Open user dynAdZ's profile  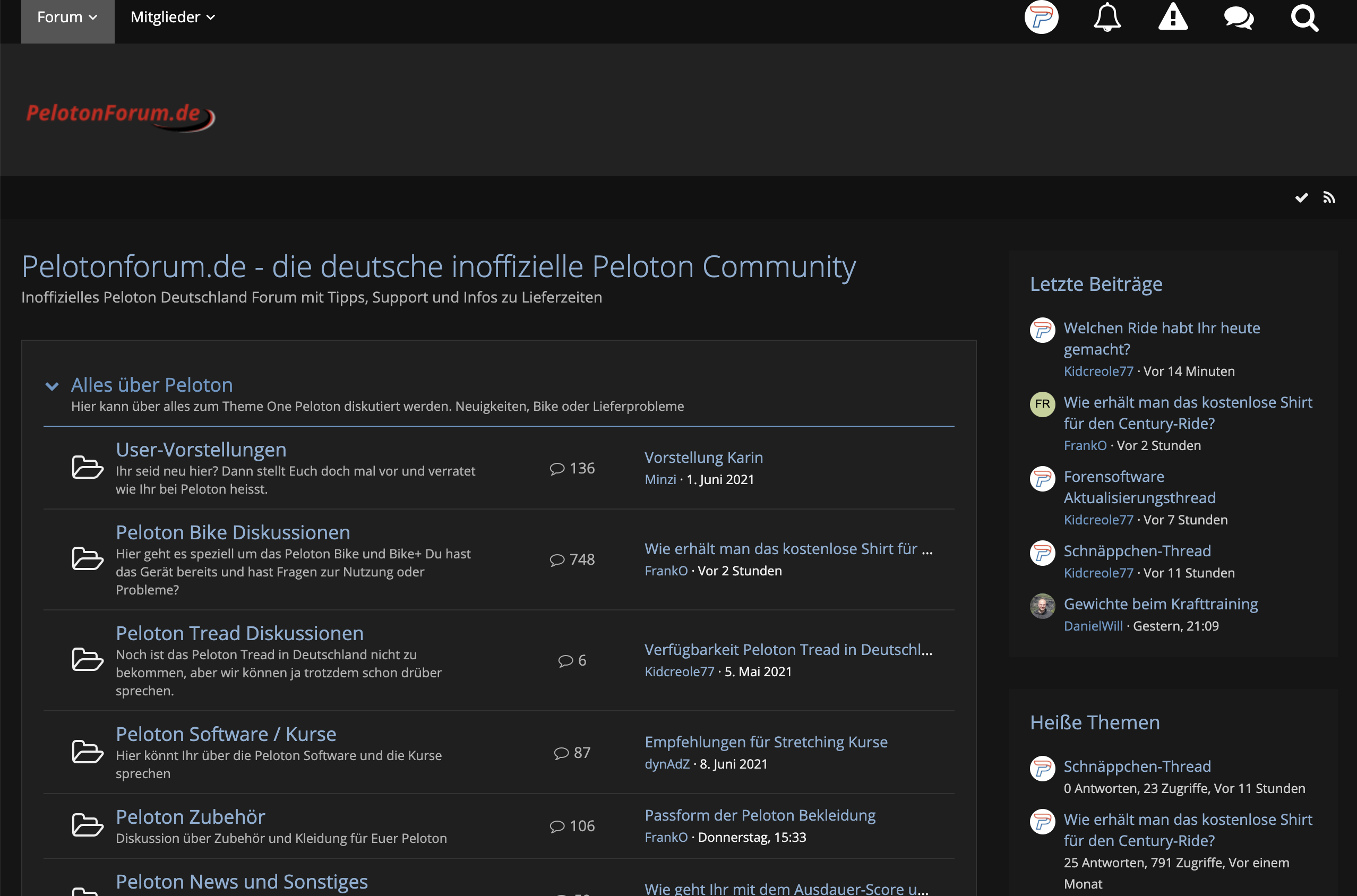pyautogui.click(x=667, y=764)
